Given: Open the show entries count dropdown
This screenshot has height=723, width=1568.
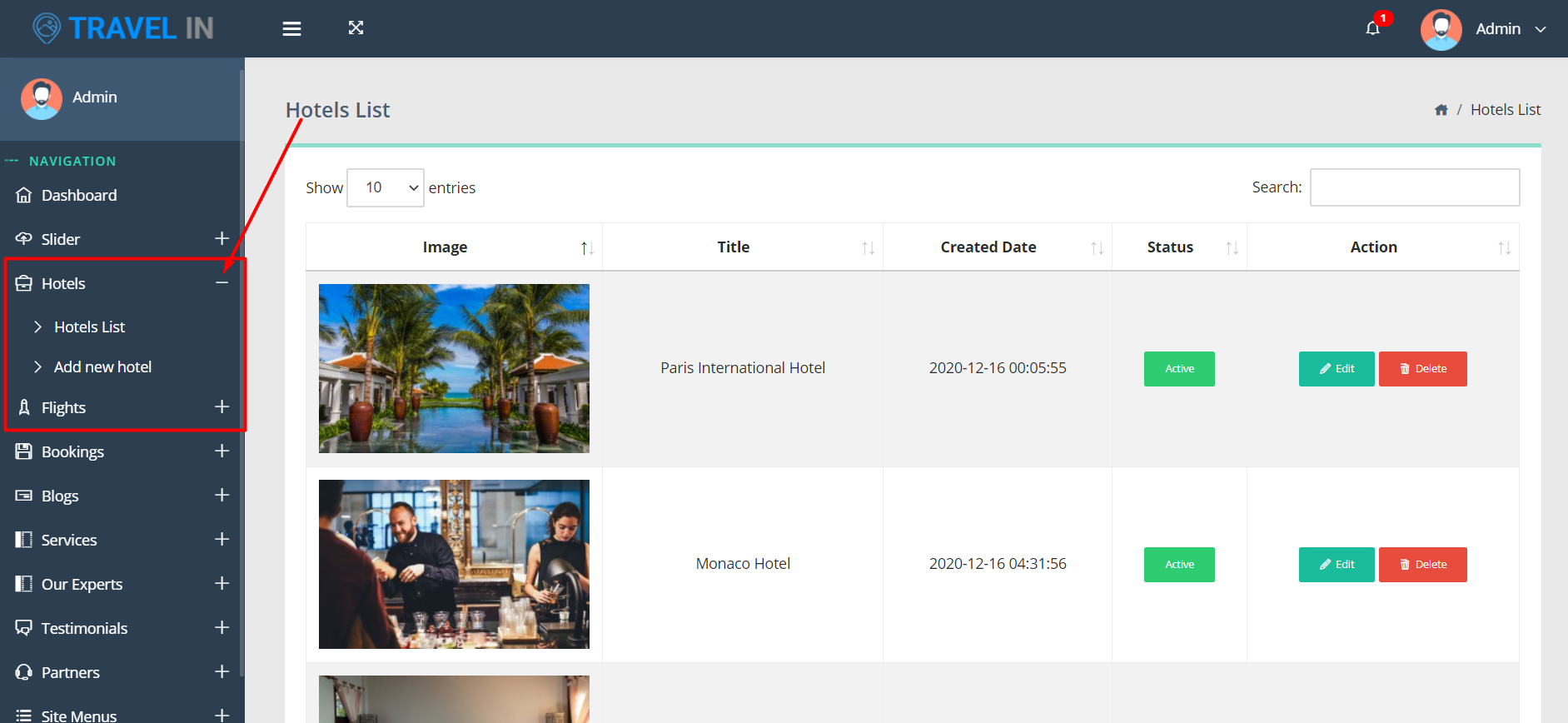Looking at the screenshot, I should point(386,187).
